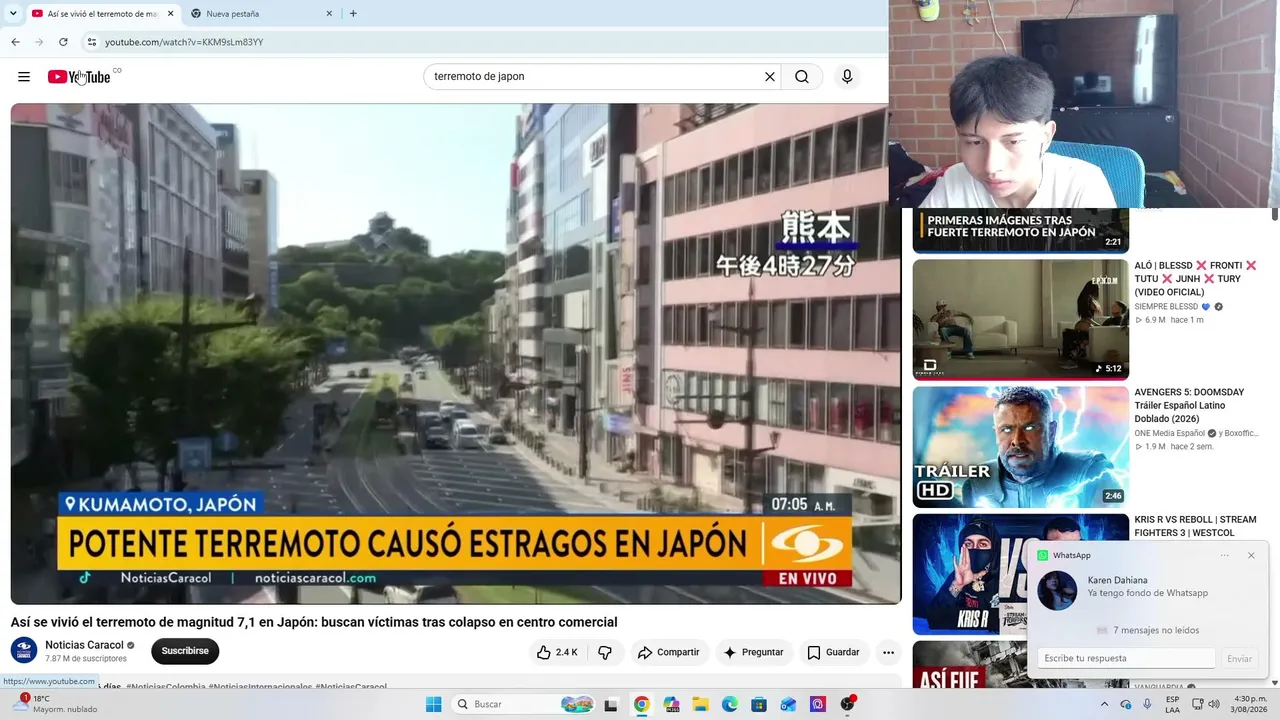Open Primeras imágenes tras terremoto thumbnail
The image size is (1280, 720).
click(1020, 230)
